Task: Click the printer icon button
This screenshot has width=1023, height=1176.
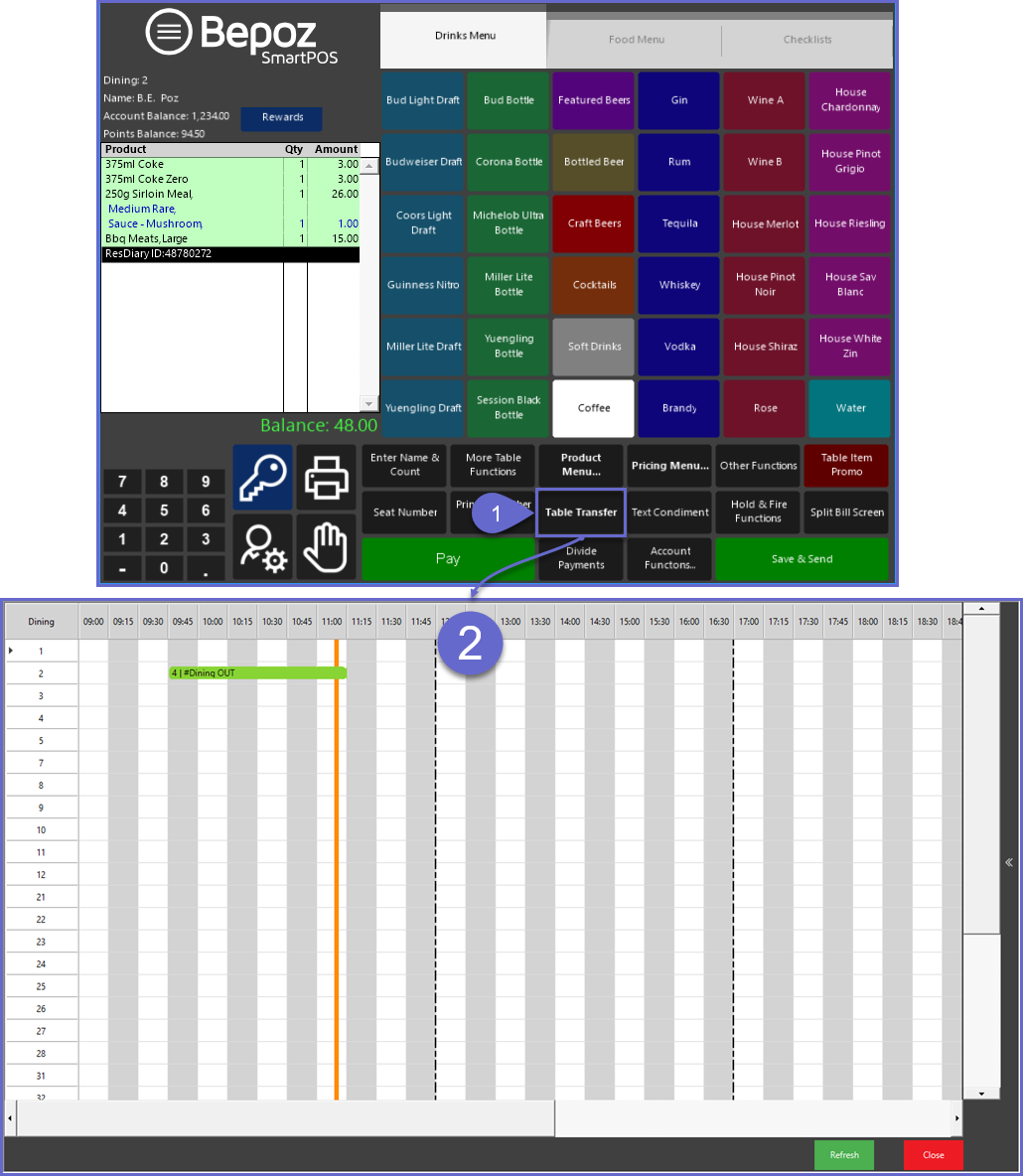Action: [326, 478]
